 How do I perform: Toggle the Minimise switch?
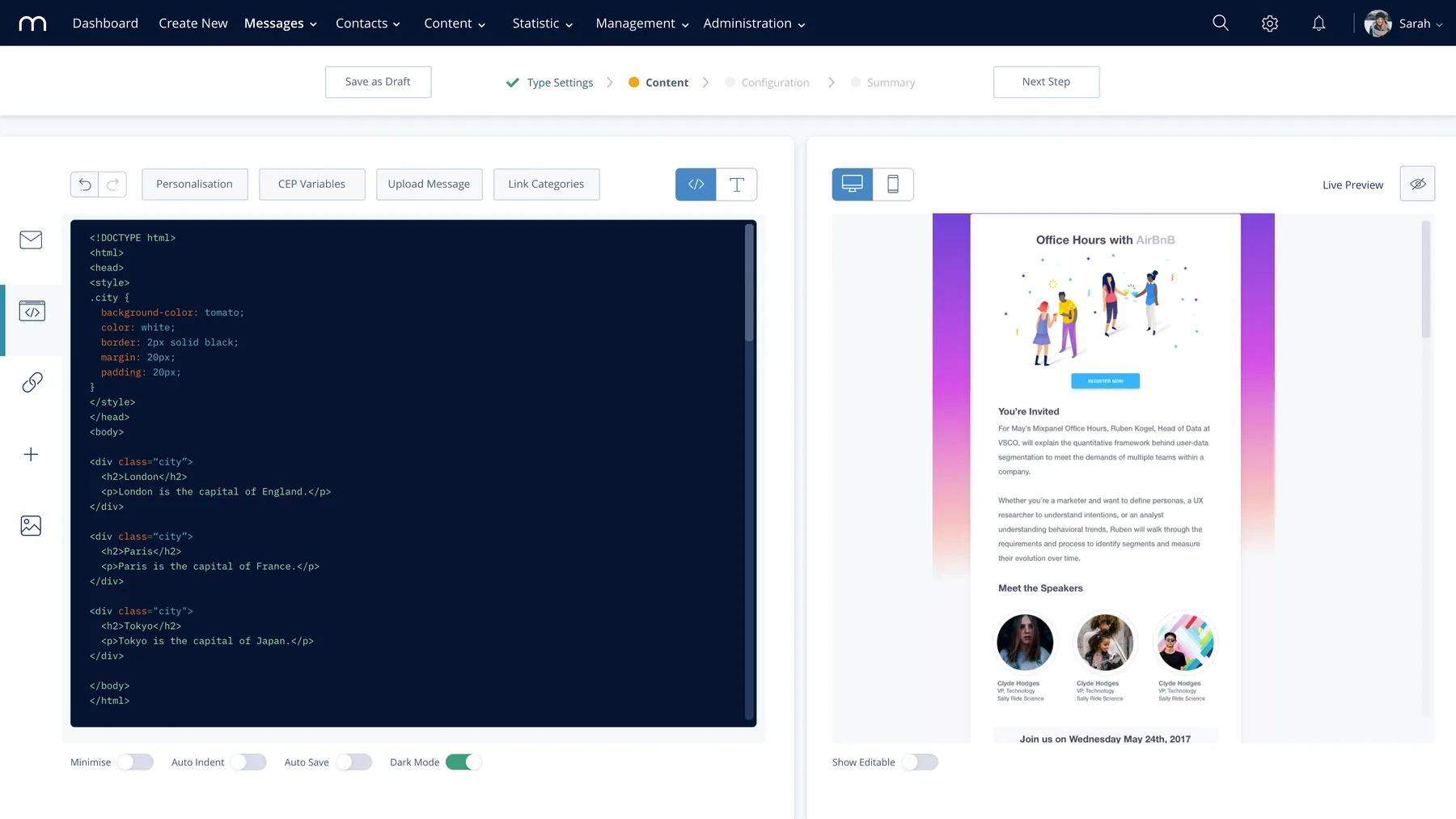click(135, 762)
